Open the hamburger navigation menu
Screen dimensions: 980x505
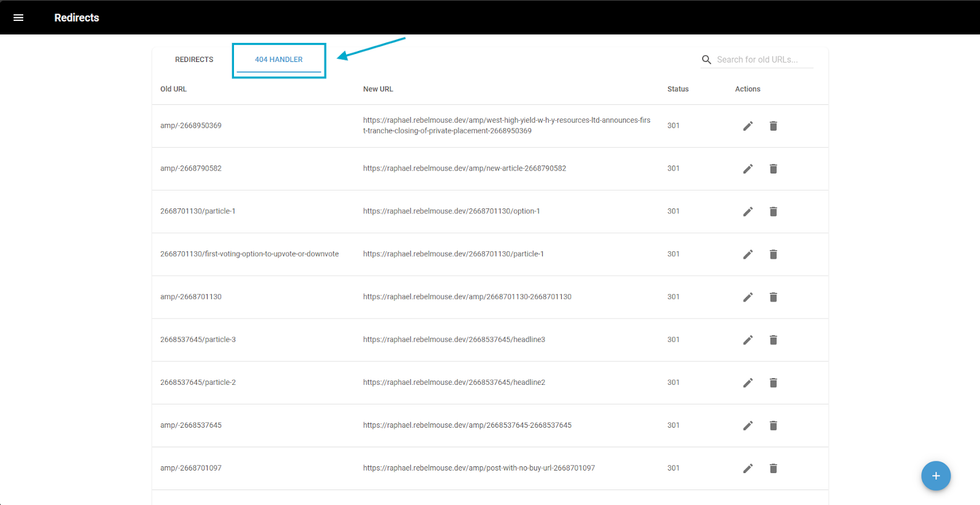pyautogui.click(x=18, y=17)
